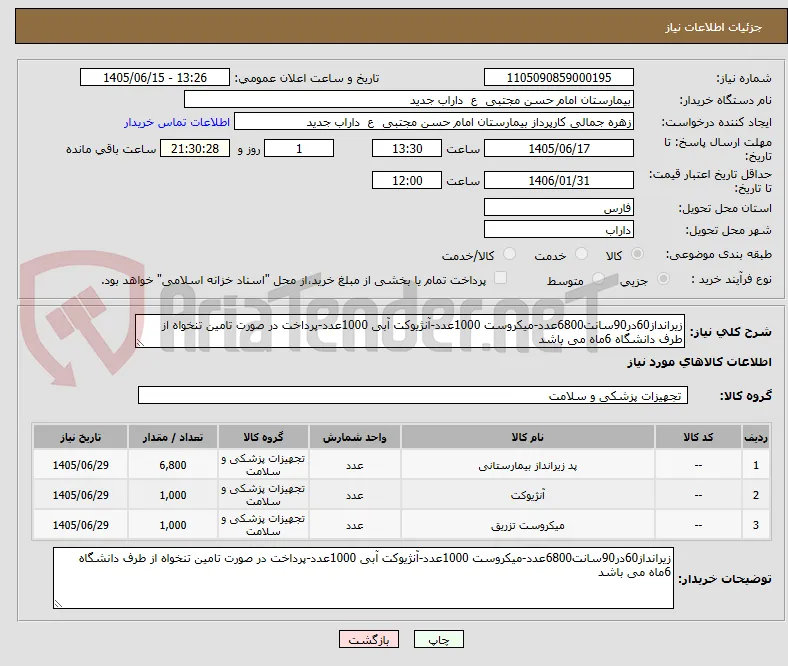The width and height of the screenshot is (788, 666).
Task: Click the چاپ print button
Action: coord(439,639)
